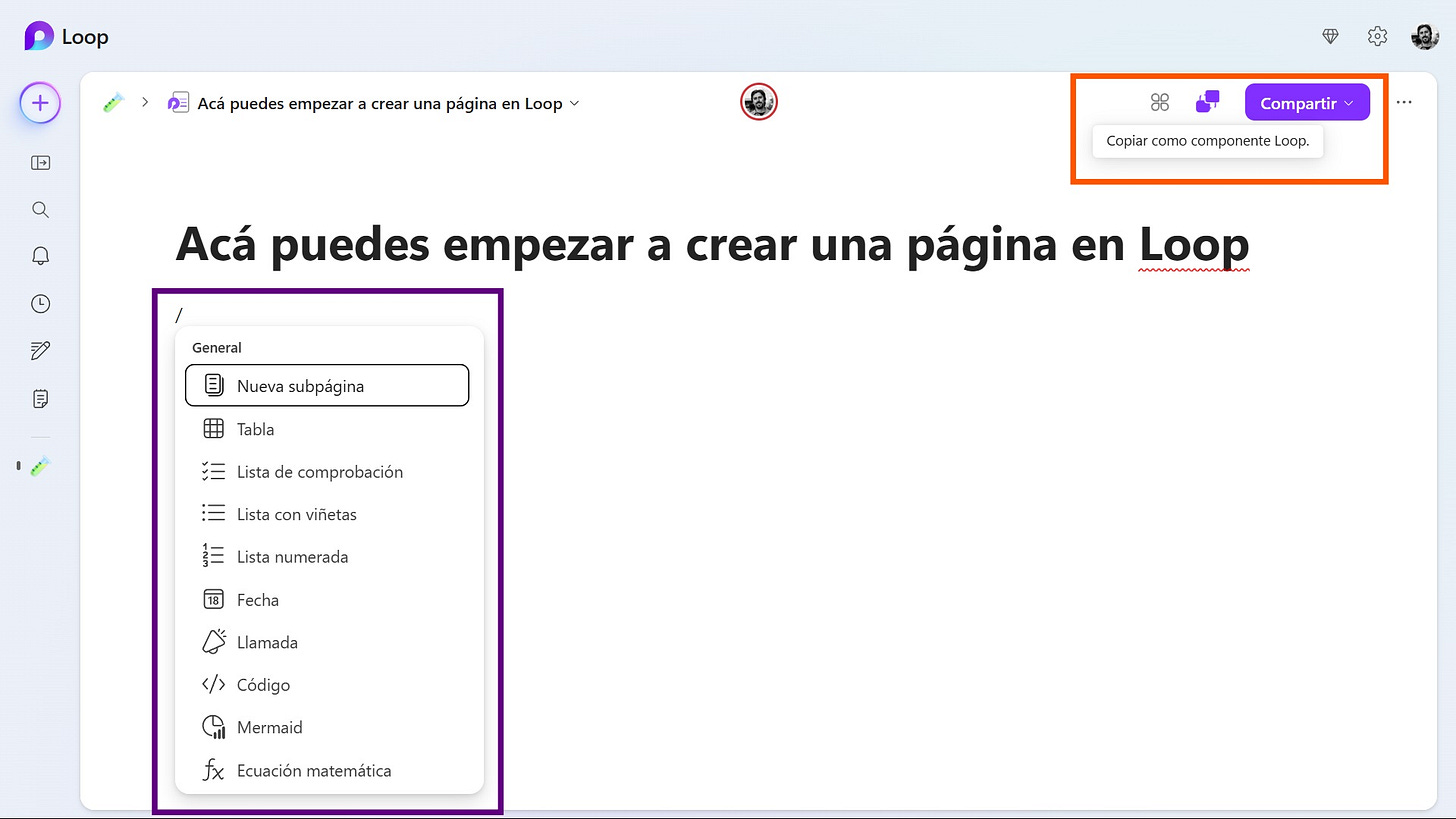Open the search magnifier icon
The image size is (1456, 819).
(x=40, y=209)
